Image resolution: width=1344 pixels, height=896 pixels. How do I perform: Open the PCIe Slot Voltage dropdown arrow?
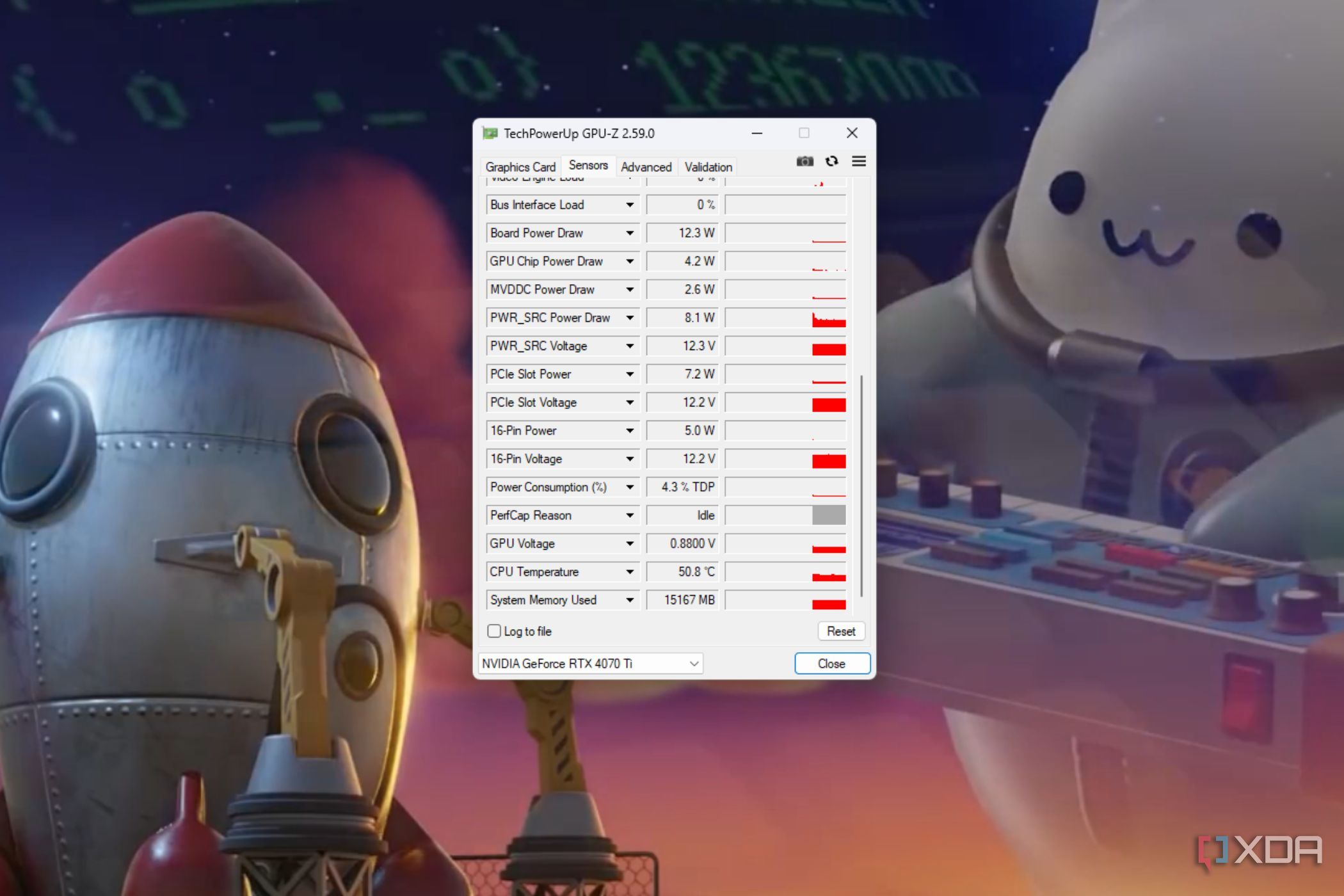pos(630,403)
